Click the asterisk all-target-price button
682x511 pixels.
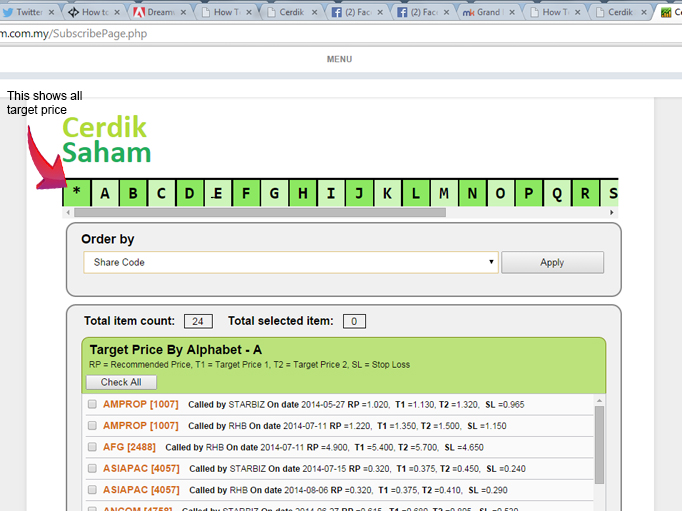click(77, 193)
